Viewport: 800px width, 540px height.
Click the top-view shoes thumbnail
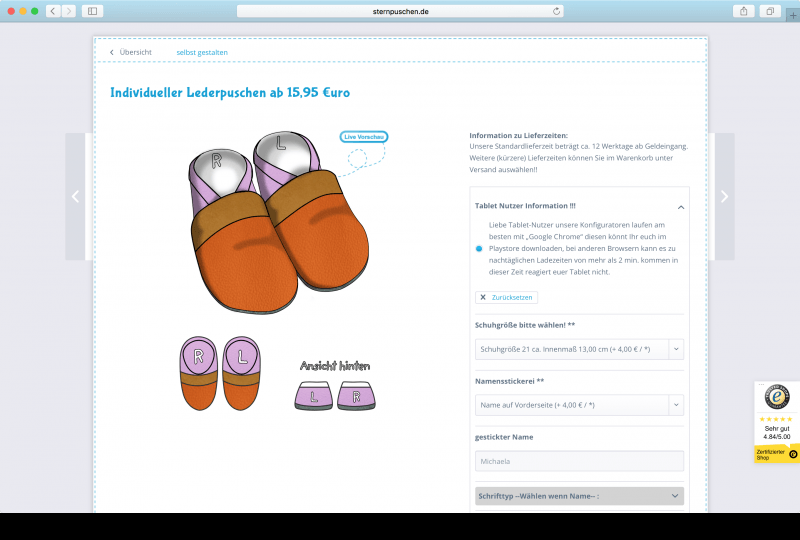coord(220,373)
